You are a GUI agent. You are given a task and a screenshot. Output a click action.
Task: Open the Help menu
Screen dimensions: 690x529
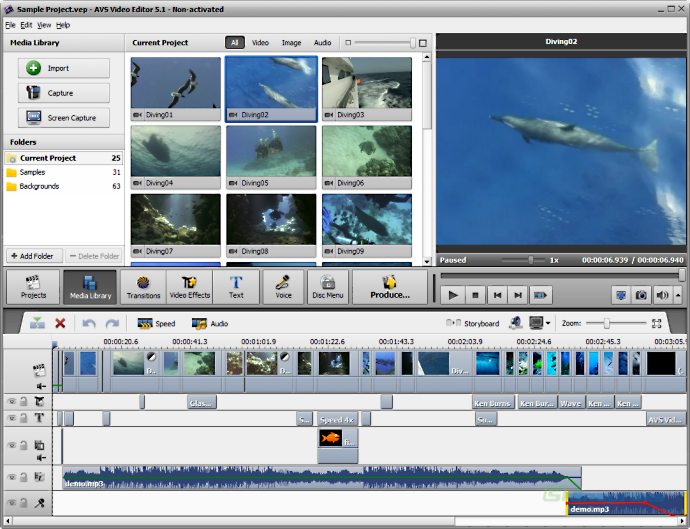click(x=63, y=25)
